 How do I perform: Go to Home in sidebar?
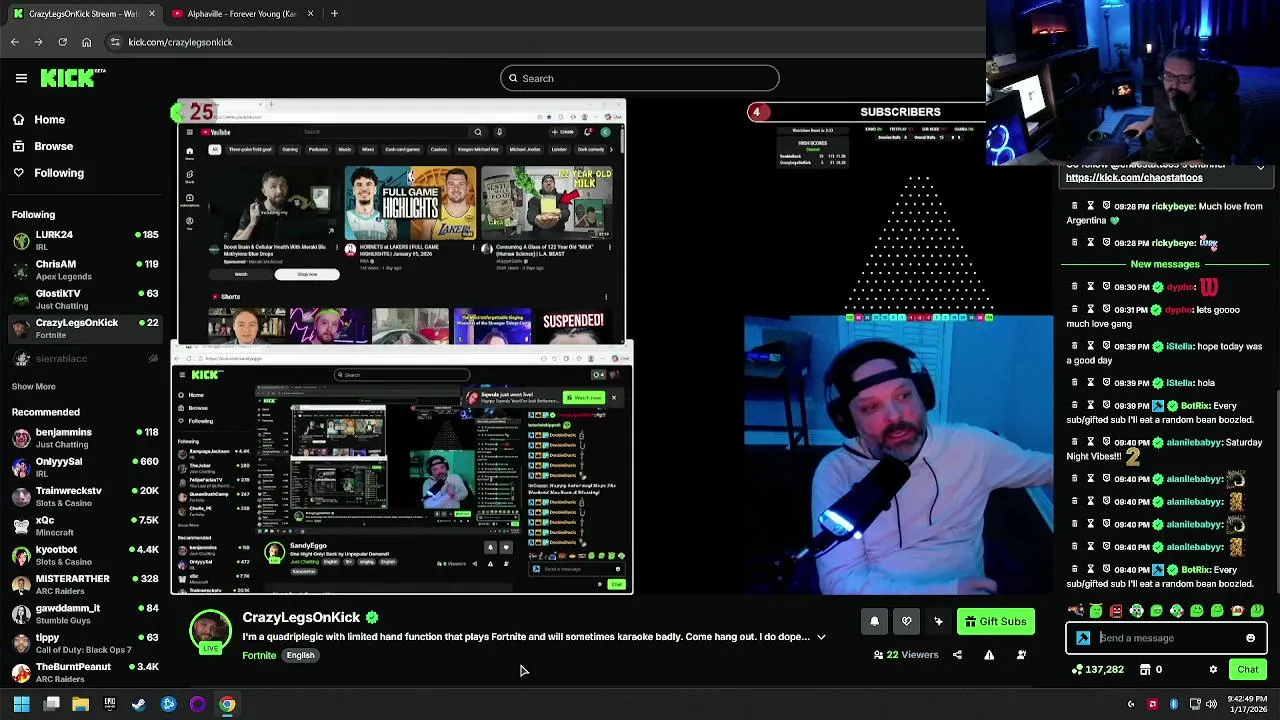click(x=38, y=120)
